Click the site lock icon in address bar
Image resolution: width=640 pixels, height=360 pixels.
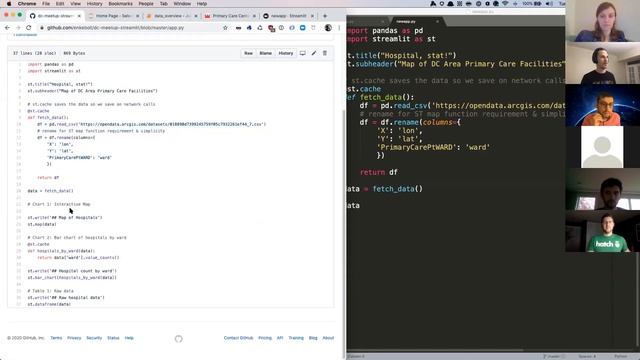coord(42,28)
